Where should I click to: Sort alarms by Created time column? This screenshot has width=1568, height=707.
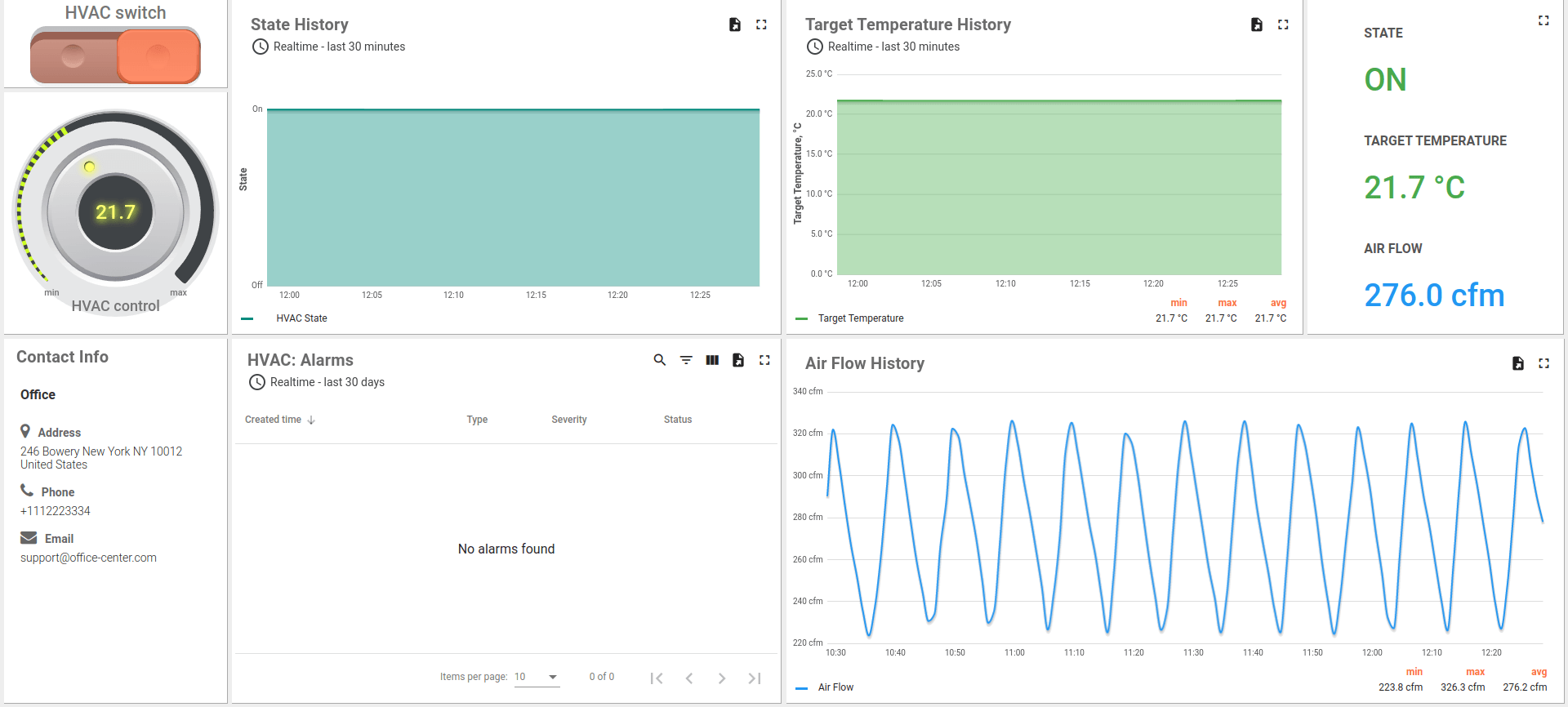[274, 420]
